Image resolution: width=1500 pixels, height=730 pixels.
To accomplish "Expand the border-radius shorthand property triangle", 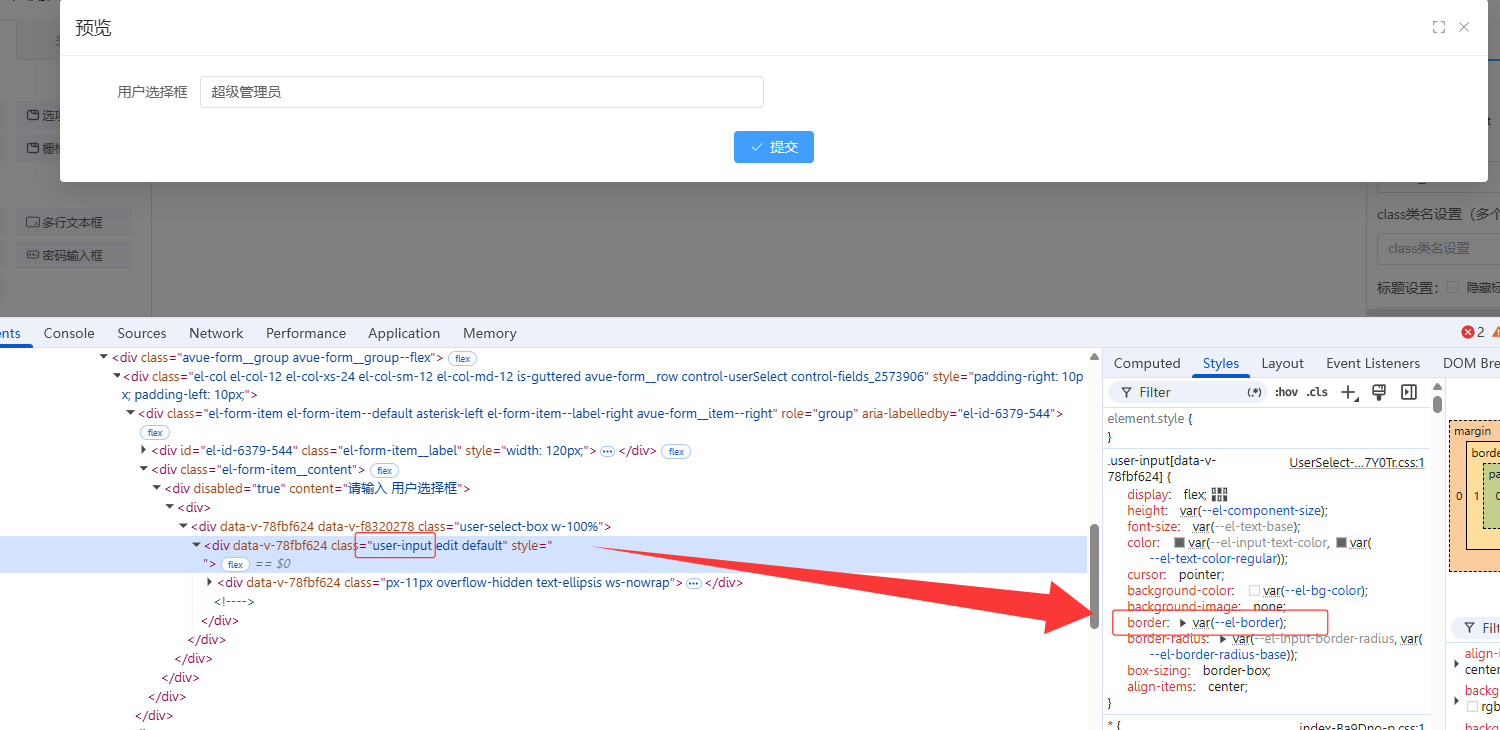I will [1223, 639].
